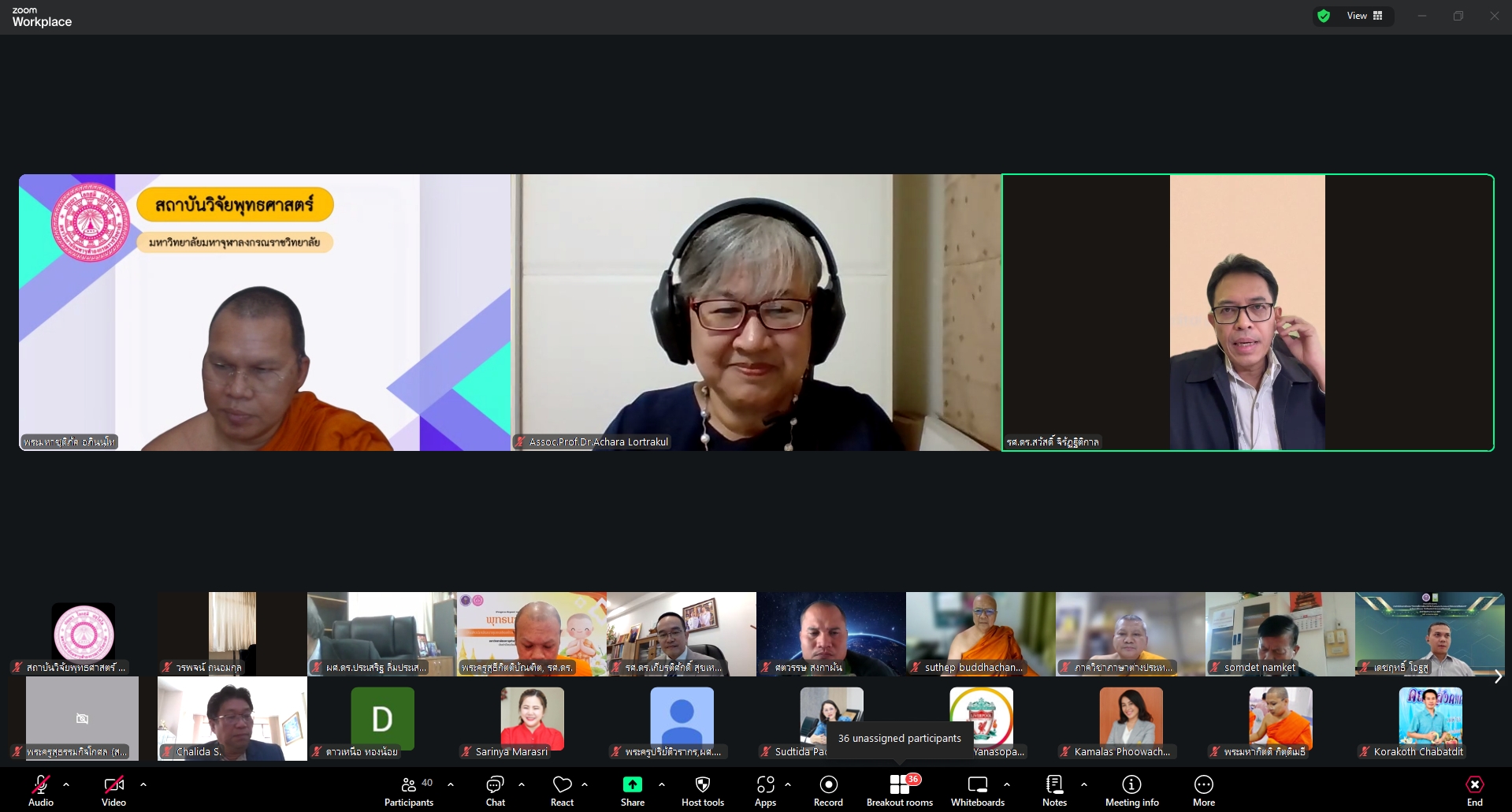This screenshot has width=1512, height=812.
Task: Expand the arrow next to Participants
Action: [x=451, y=784]
